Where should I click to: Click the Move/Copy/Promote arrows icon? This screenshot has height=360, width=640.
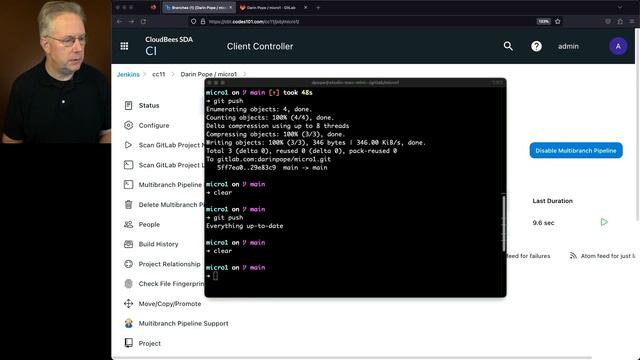(128, 304)
